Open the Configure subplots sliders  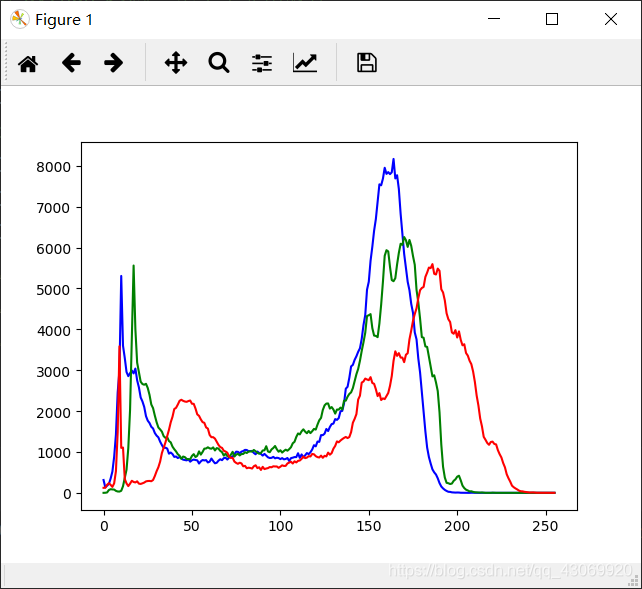[x=262, y=63]
